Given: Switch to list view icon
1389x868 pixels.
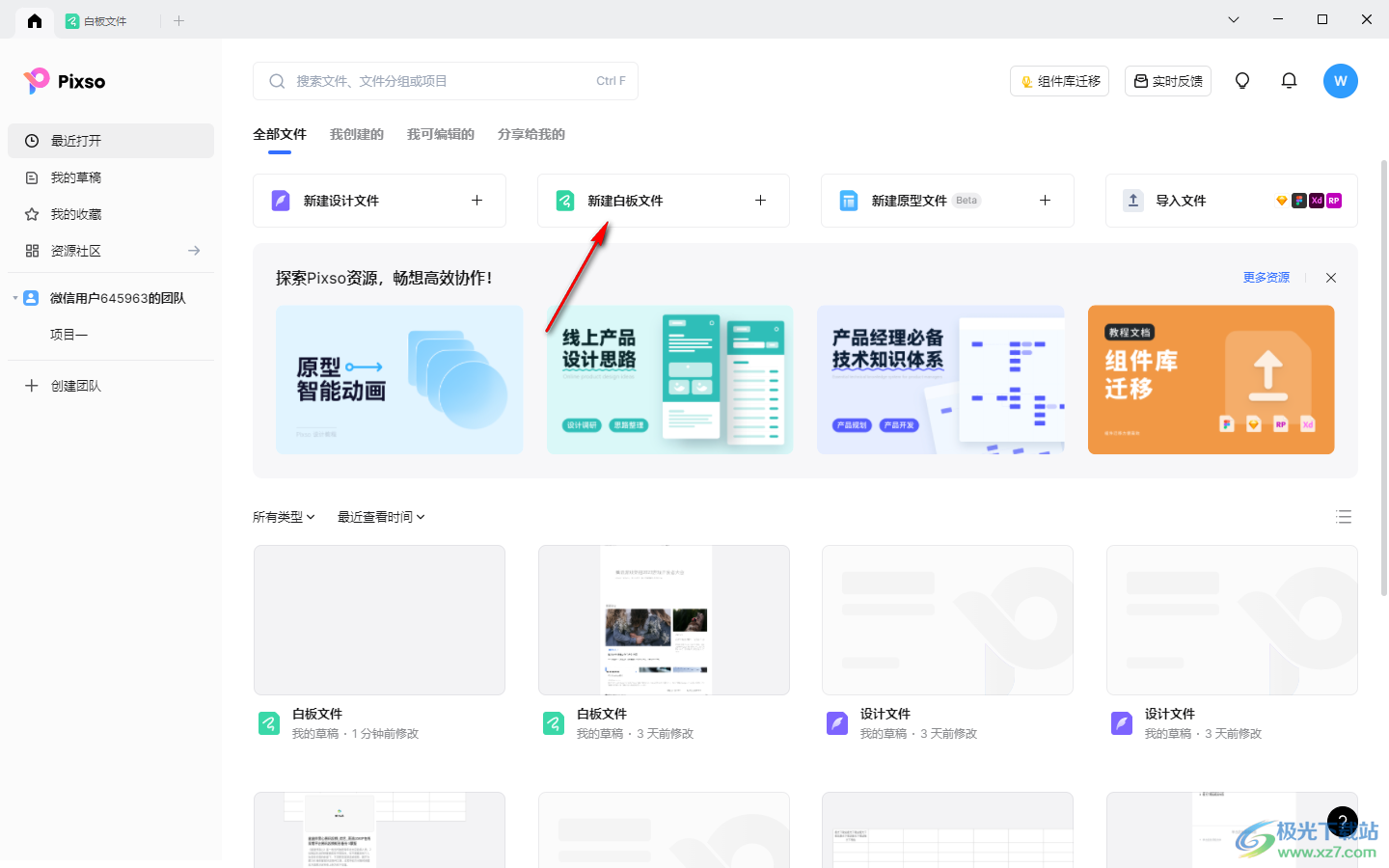Looking at the screenshot, I should coord(1344,517).
